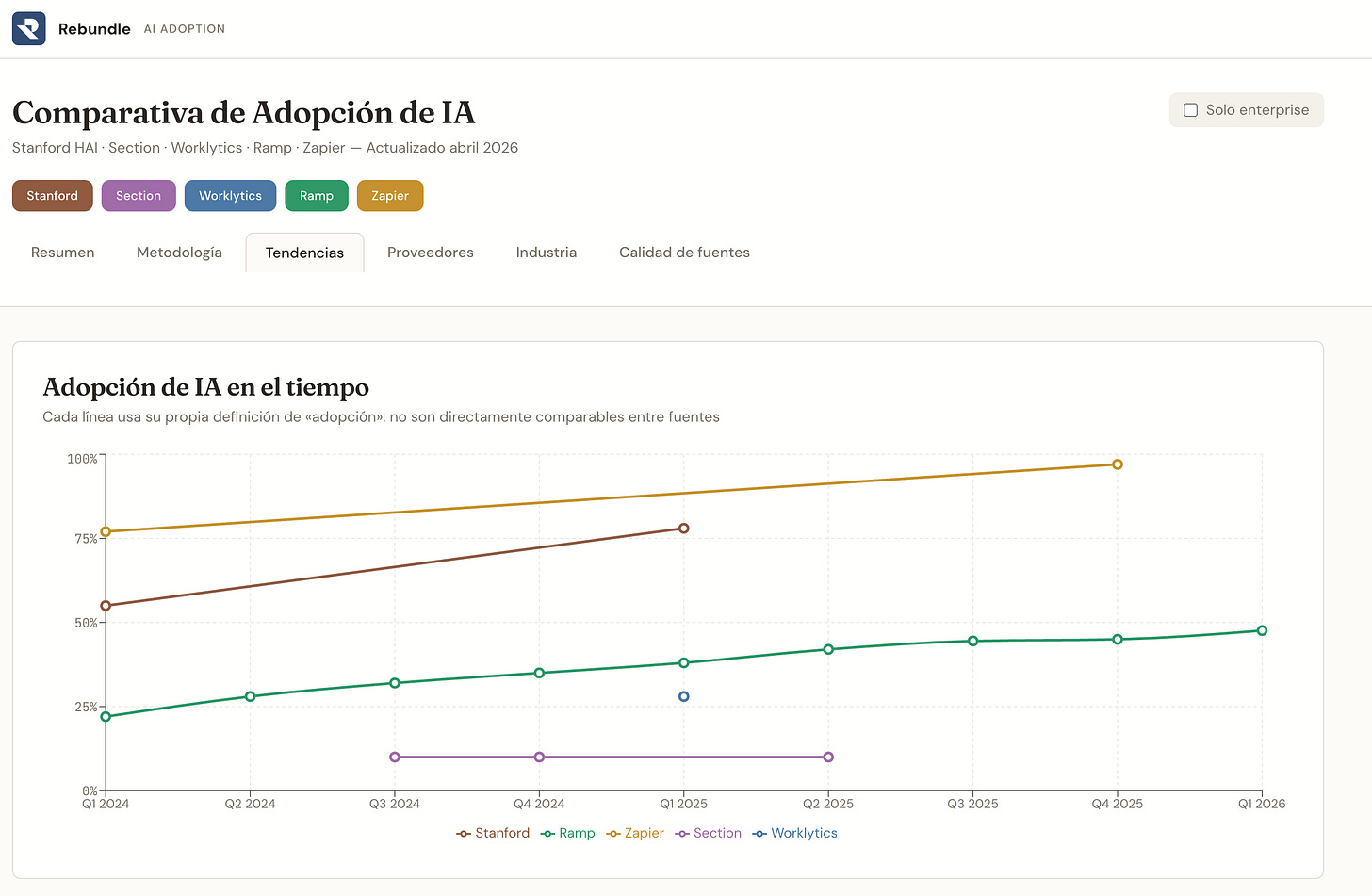This screenshot has height=896, width=1372.
Task: Click the 'Q1 2026' axis label
Action: click(1262, 805)
